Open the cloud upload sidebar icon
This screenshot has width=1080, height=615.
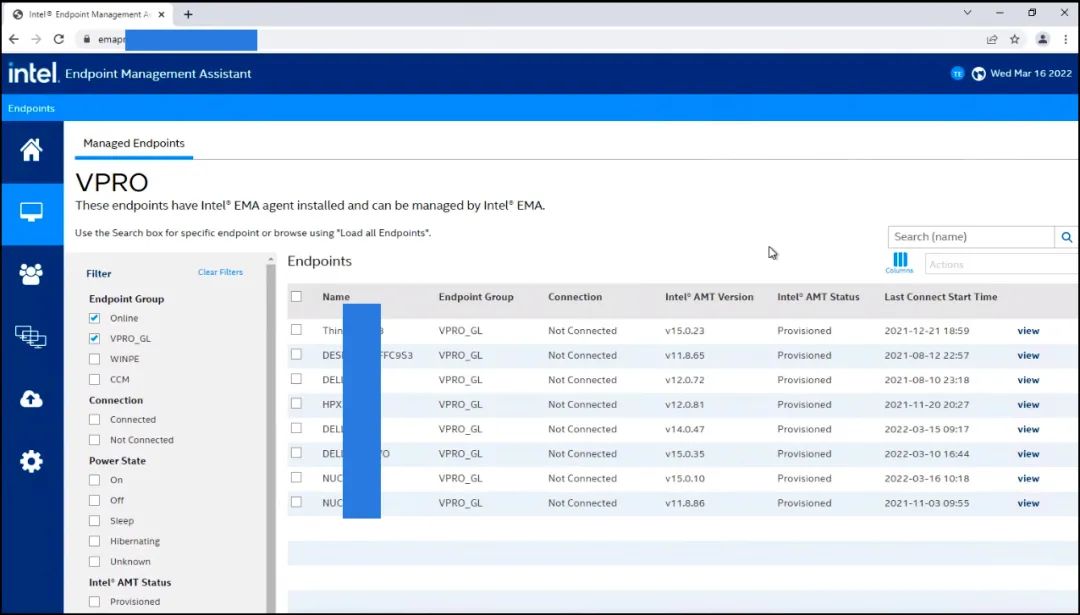31,399
